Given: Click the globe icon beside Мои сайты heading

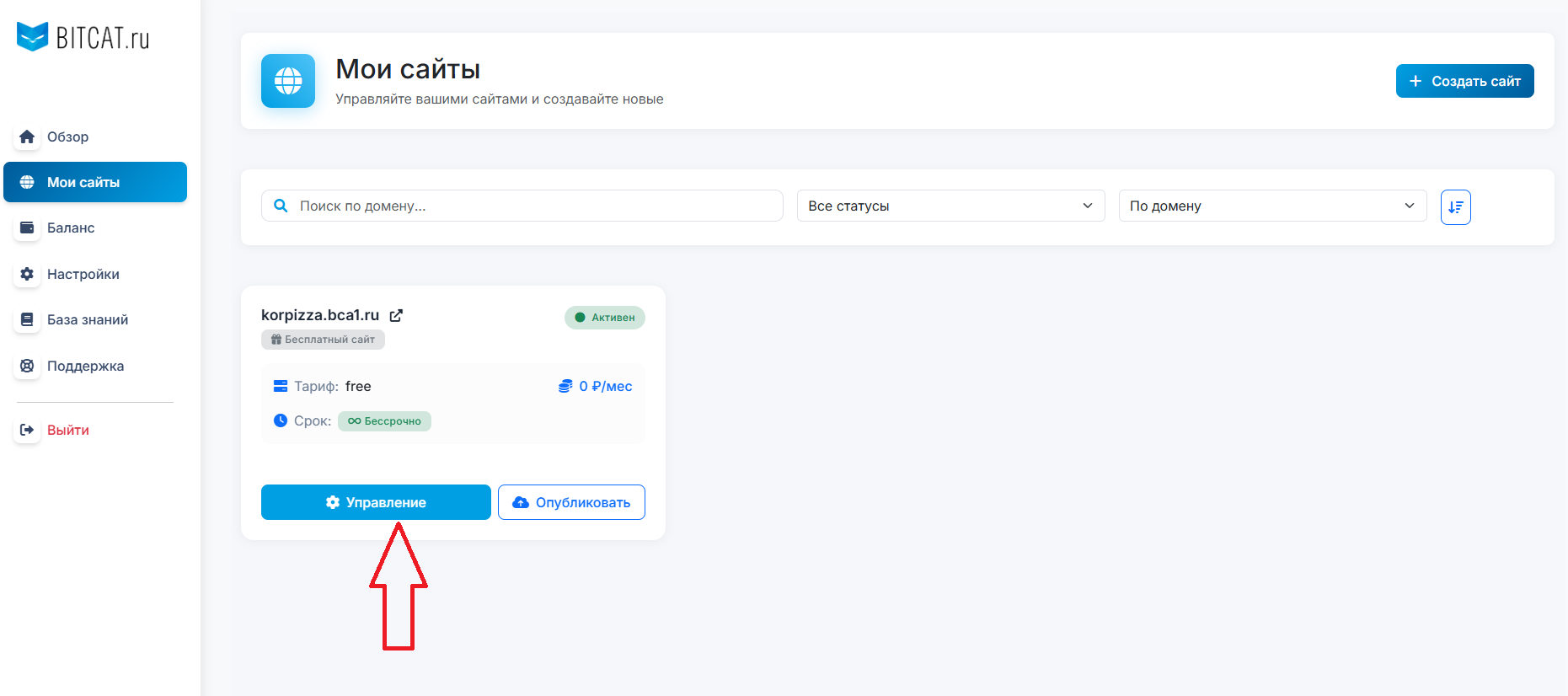Looking at the screenshot, I should 288,81.
